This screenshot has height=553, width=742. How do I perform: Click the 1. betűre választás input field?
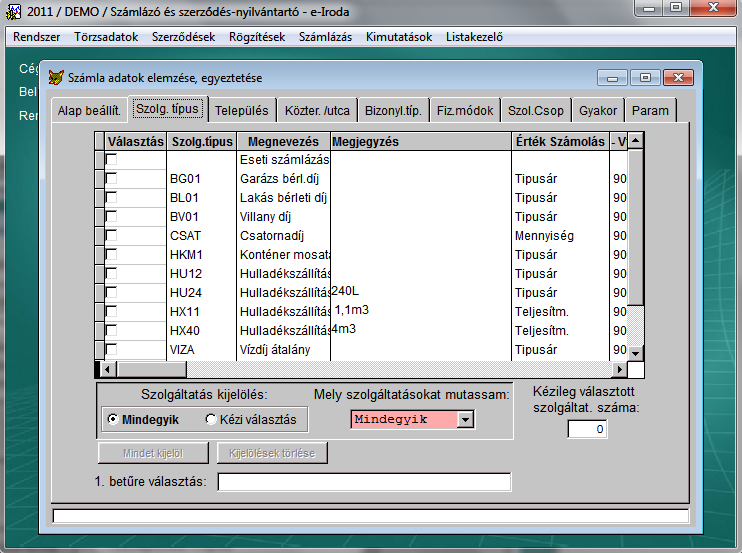[364, 482]
